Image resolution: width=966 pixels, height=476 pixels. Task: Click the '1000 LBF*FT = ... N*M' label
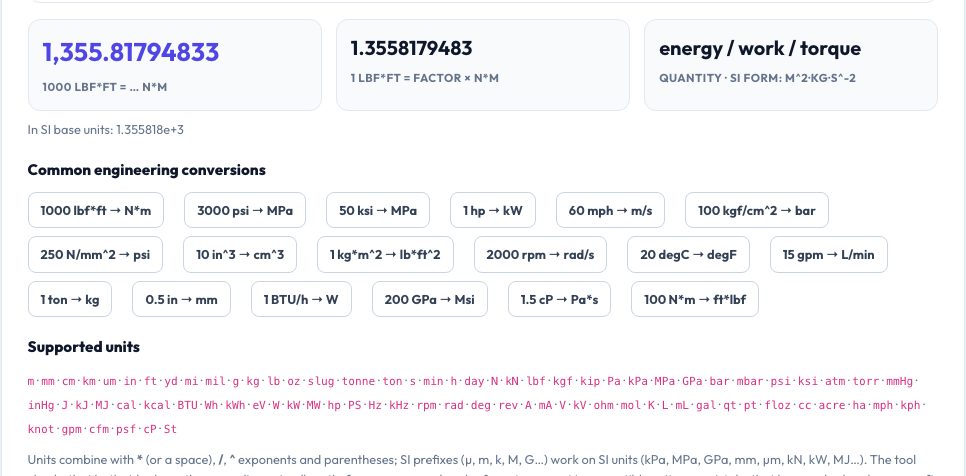(x=105, y=87)
